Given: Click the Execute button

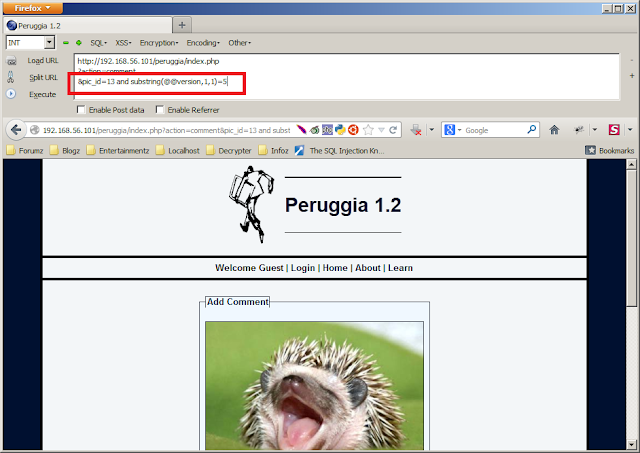Looking at the screenshot, I should coord(42,94).
